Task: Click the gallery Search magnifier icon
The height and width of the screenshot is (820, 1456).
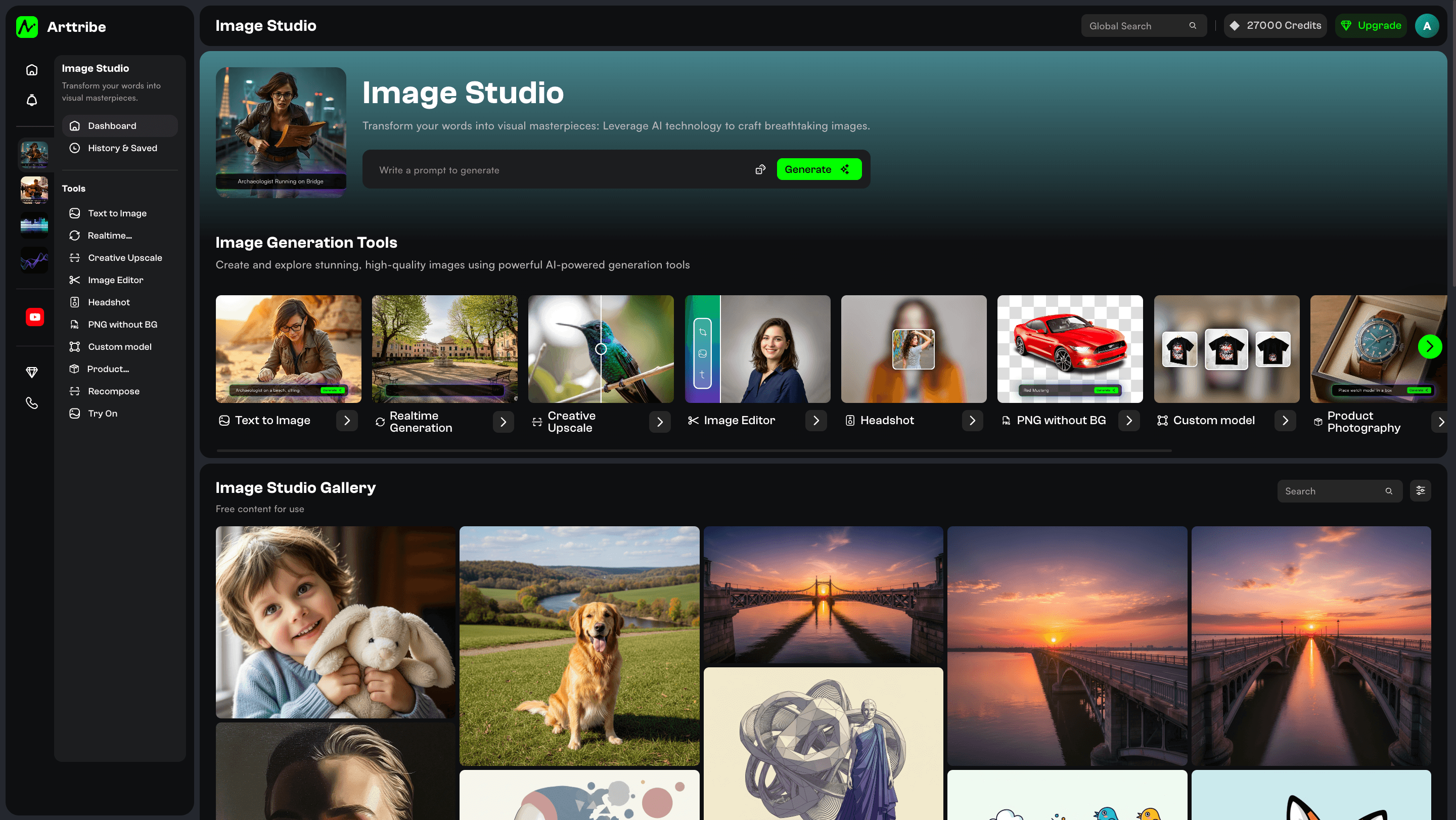Action: pyautogui.click(x=1389, y=491)
